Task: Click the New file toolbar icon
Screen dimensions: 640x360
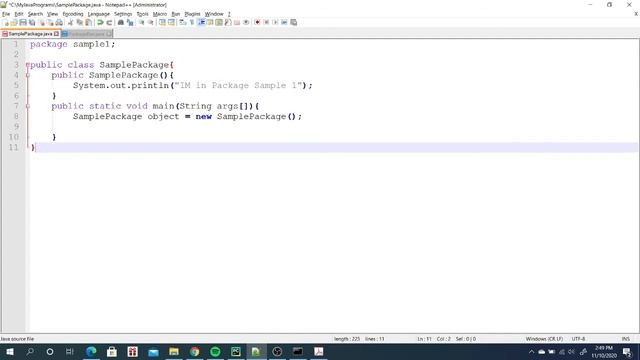Action: [x=6, y=22]
